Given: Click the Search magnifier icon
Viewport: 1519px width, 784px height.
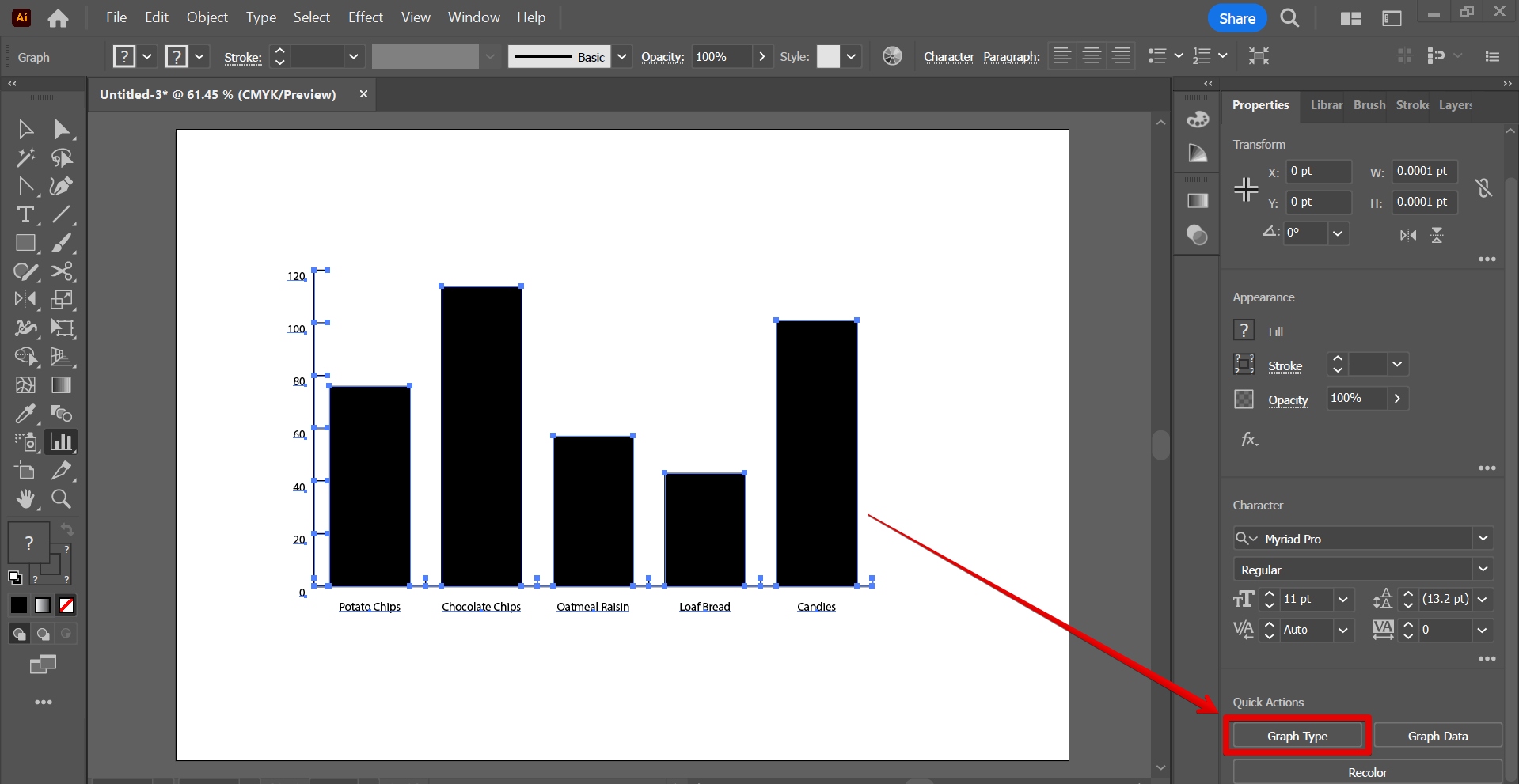Looking at the screenshot, I should pos(1289,18).
